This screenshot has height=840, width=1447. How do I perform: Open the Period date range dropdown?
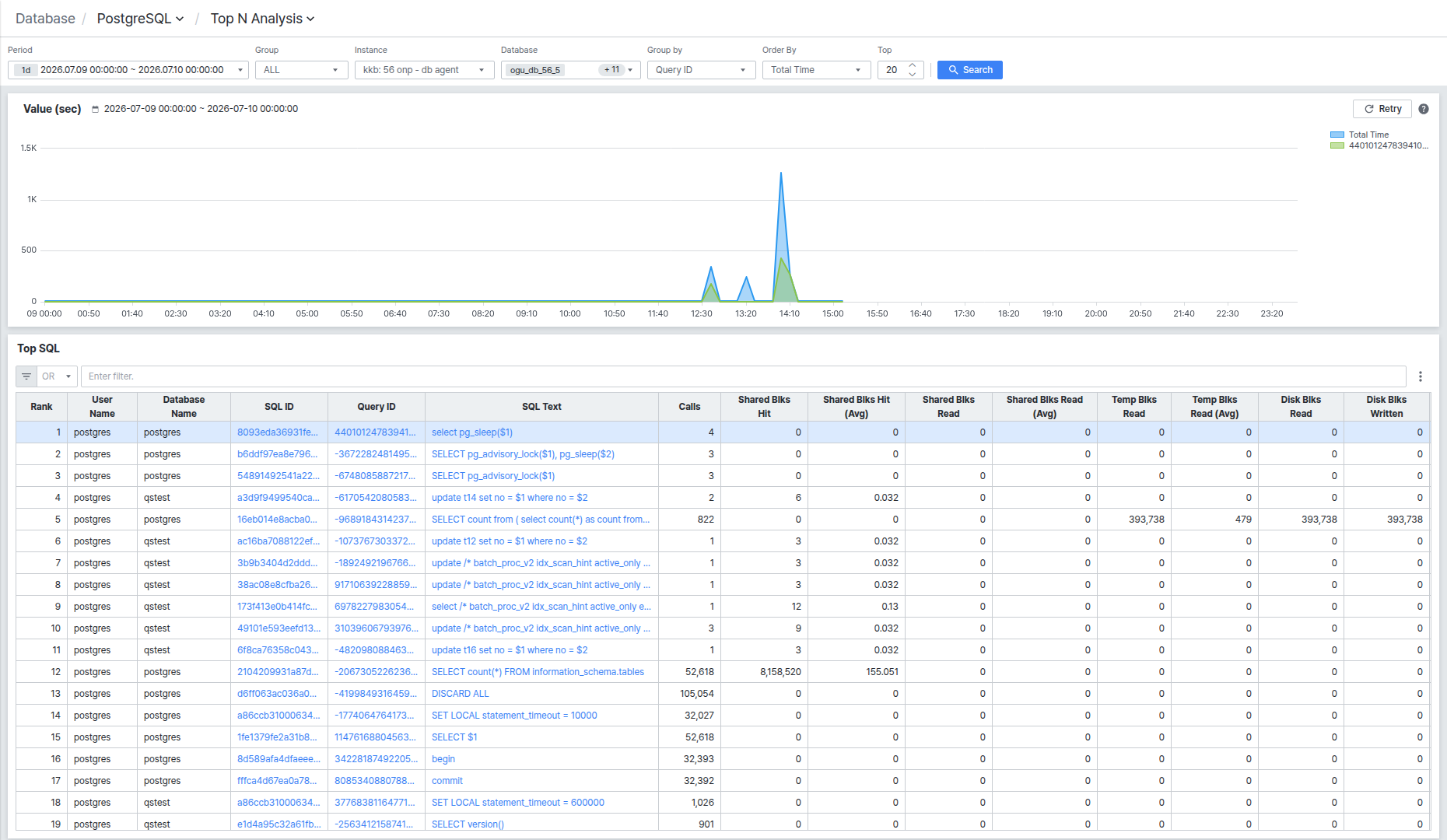click(x=128, y=70)
